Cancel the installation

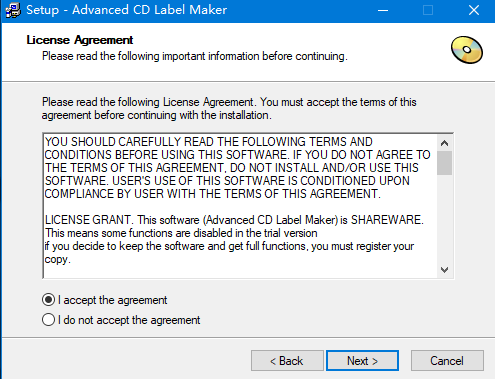coord(447,361)
